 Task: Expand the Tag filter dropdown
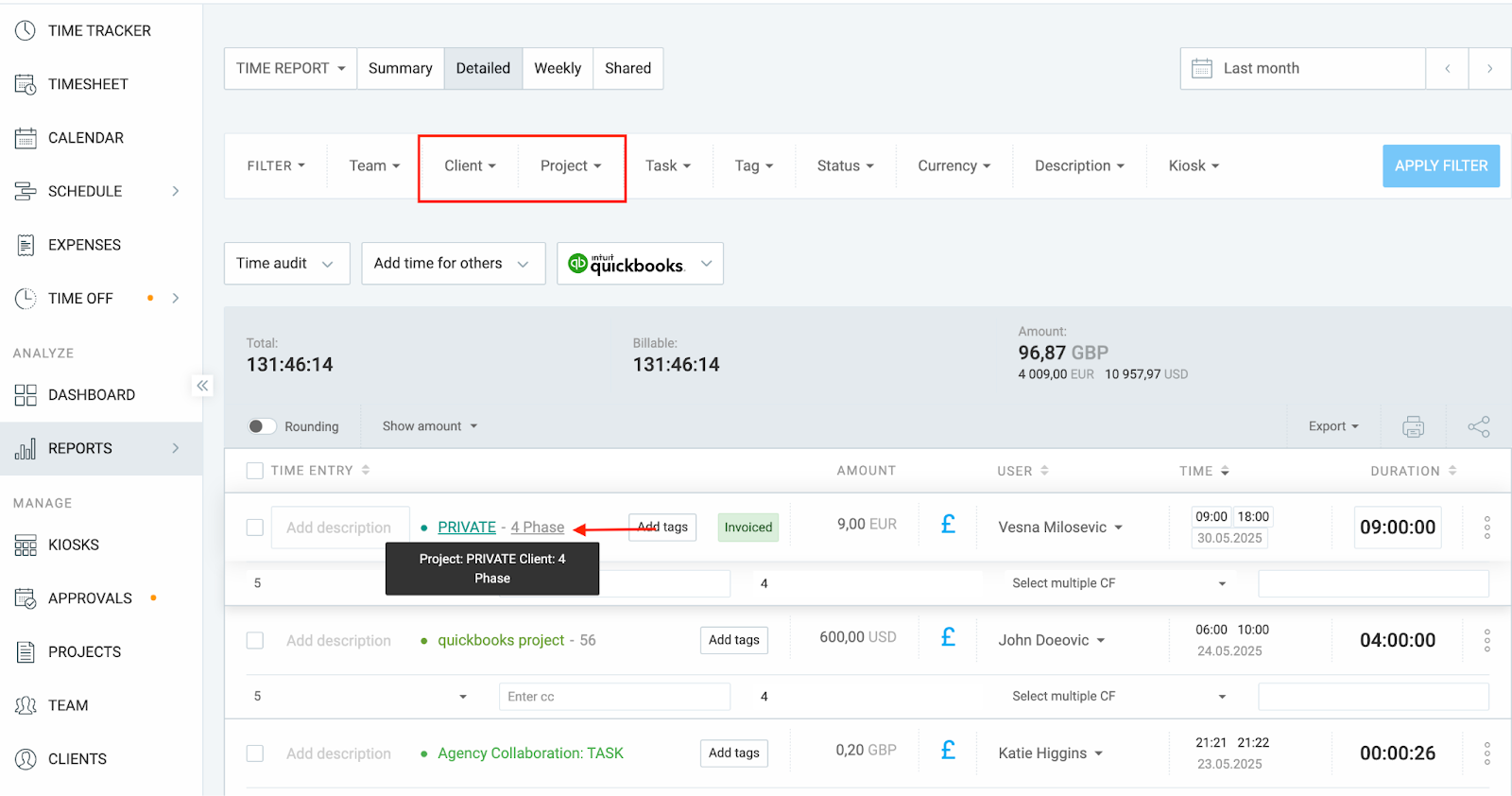tap(754, 165)
